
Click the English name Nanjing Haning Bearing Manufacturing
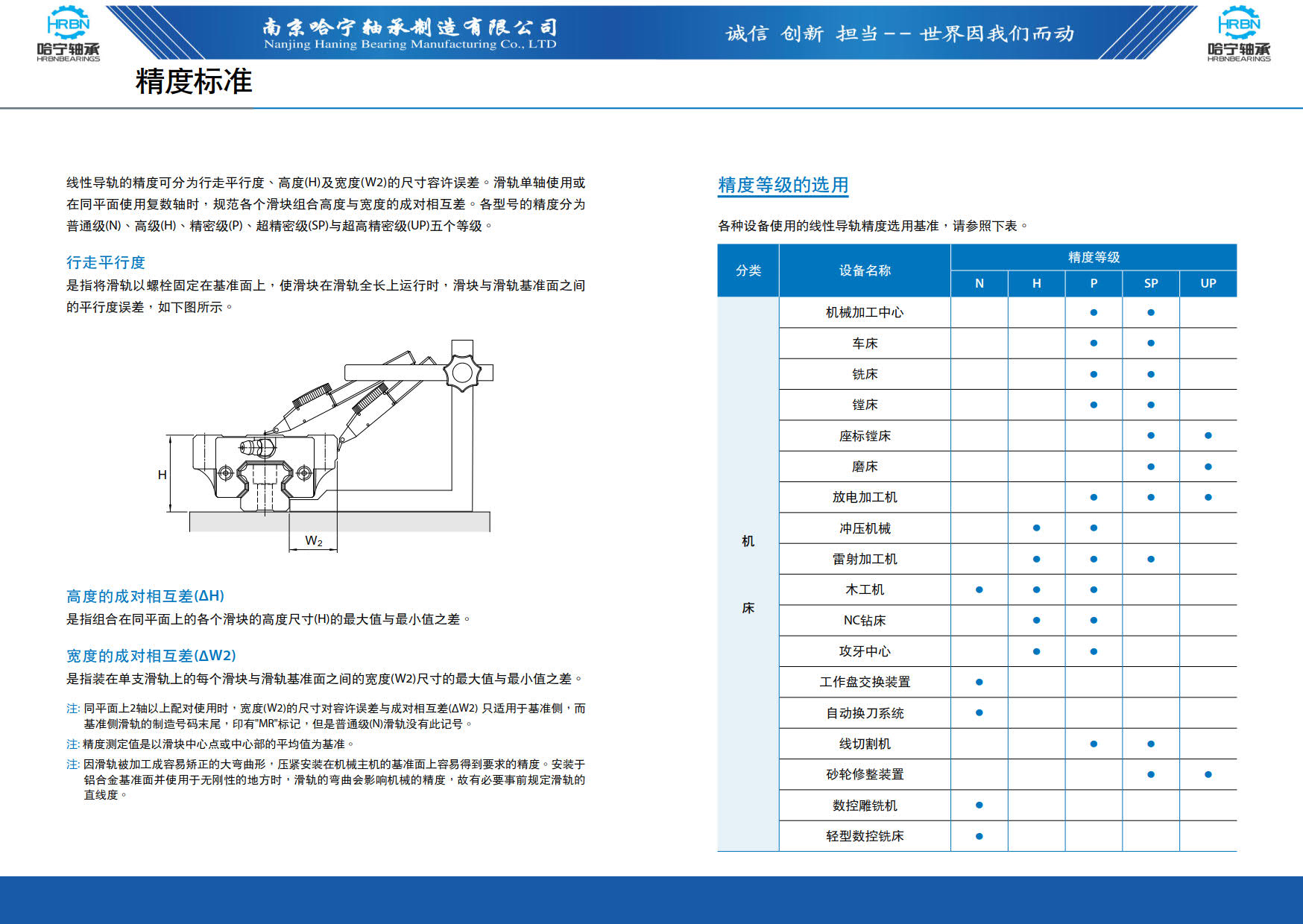pos(410,44)
